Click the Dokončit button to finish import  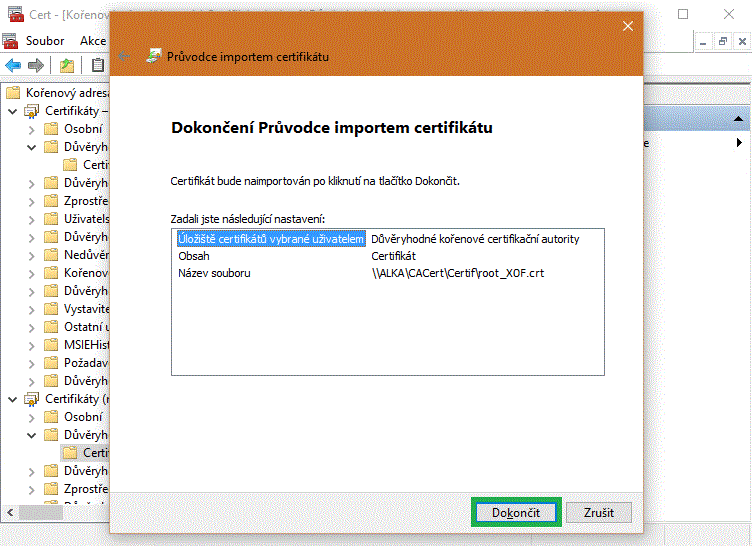pos(515,512)
